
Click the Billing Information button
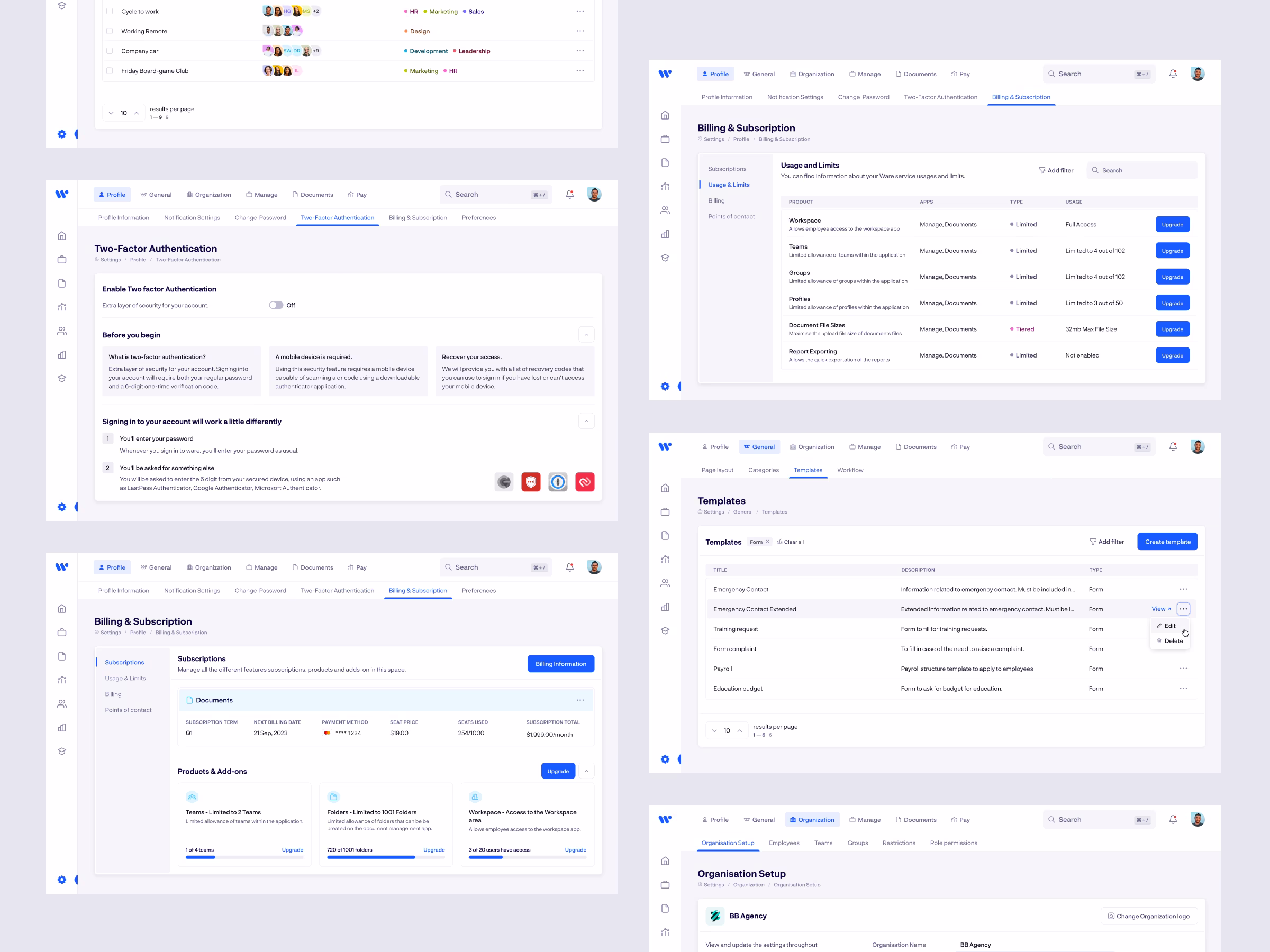coord(560,664)
